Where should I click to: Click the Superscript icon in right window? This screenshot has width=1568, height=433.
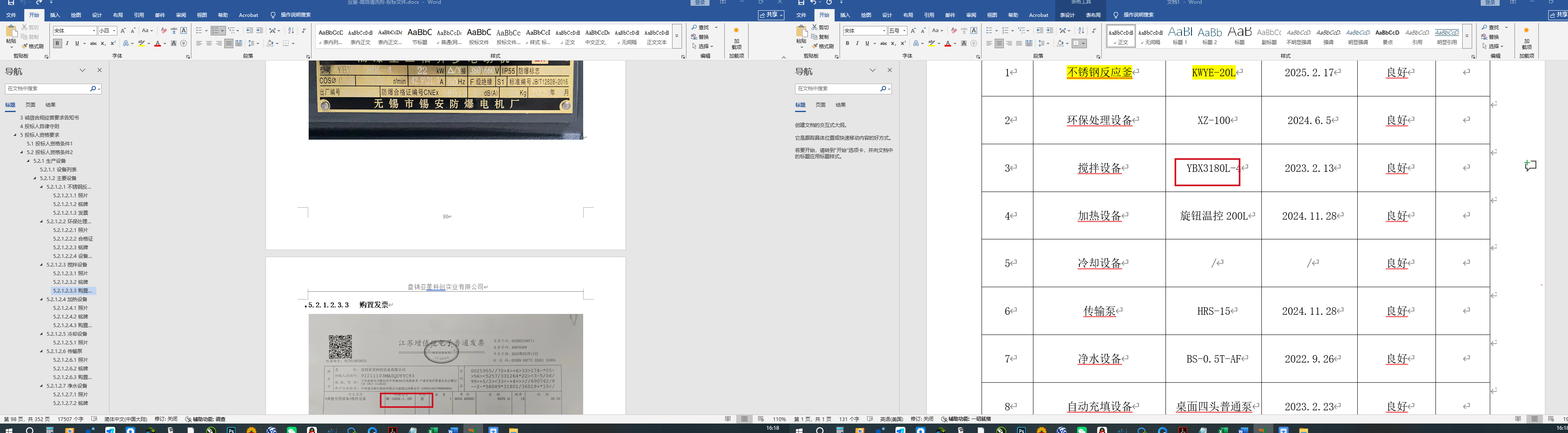(903, 43)
